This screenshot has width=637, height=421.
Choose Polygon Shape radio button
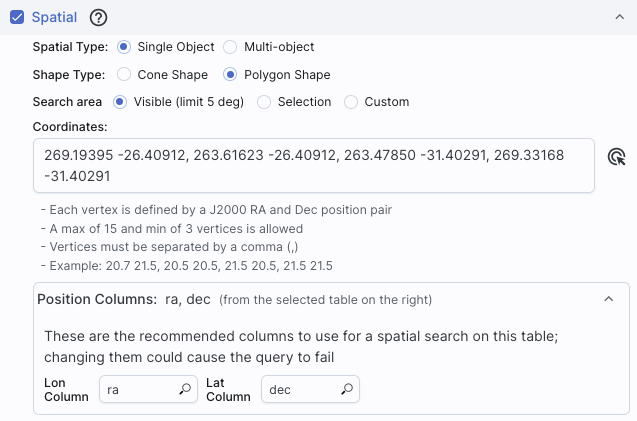[x=230, y=74]
